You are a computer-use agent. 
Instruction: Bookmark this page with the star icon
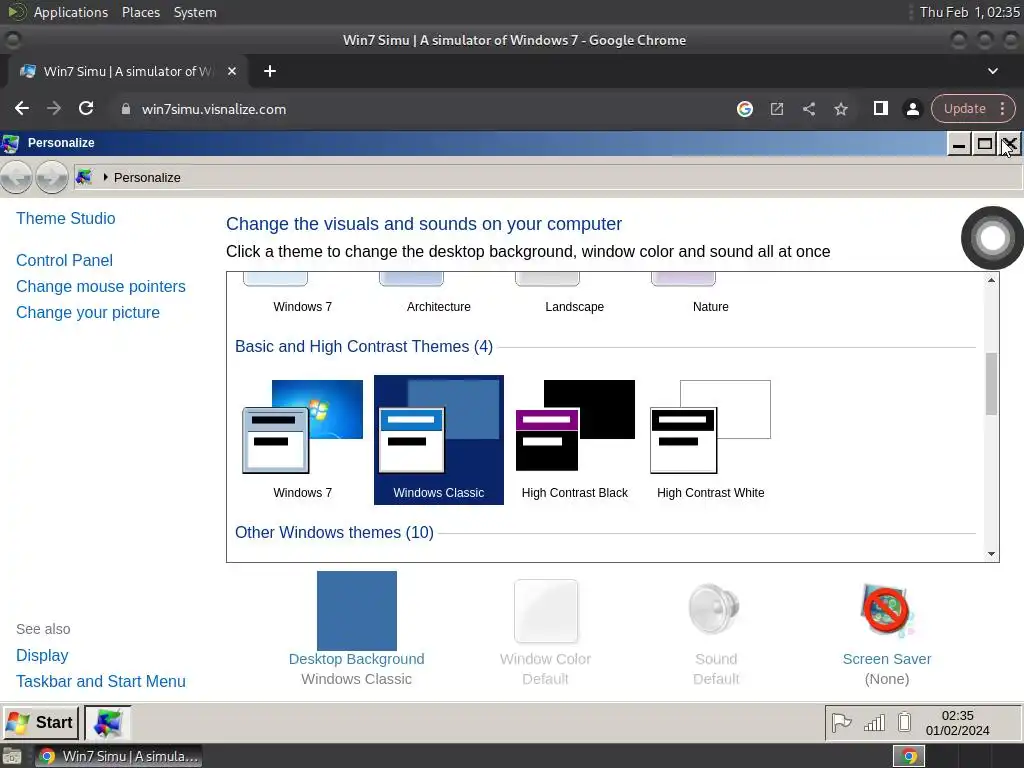840,109
